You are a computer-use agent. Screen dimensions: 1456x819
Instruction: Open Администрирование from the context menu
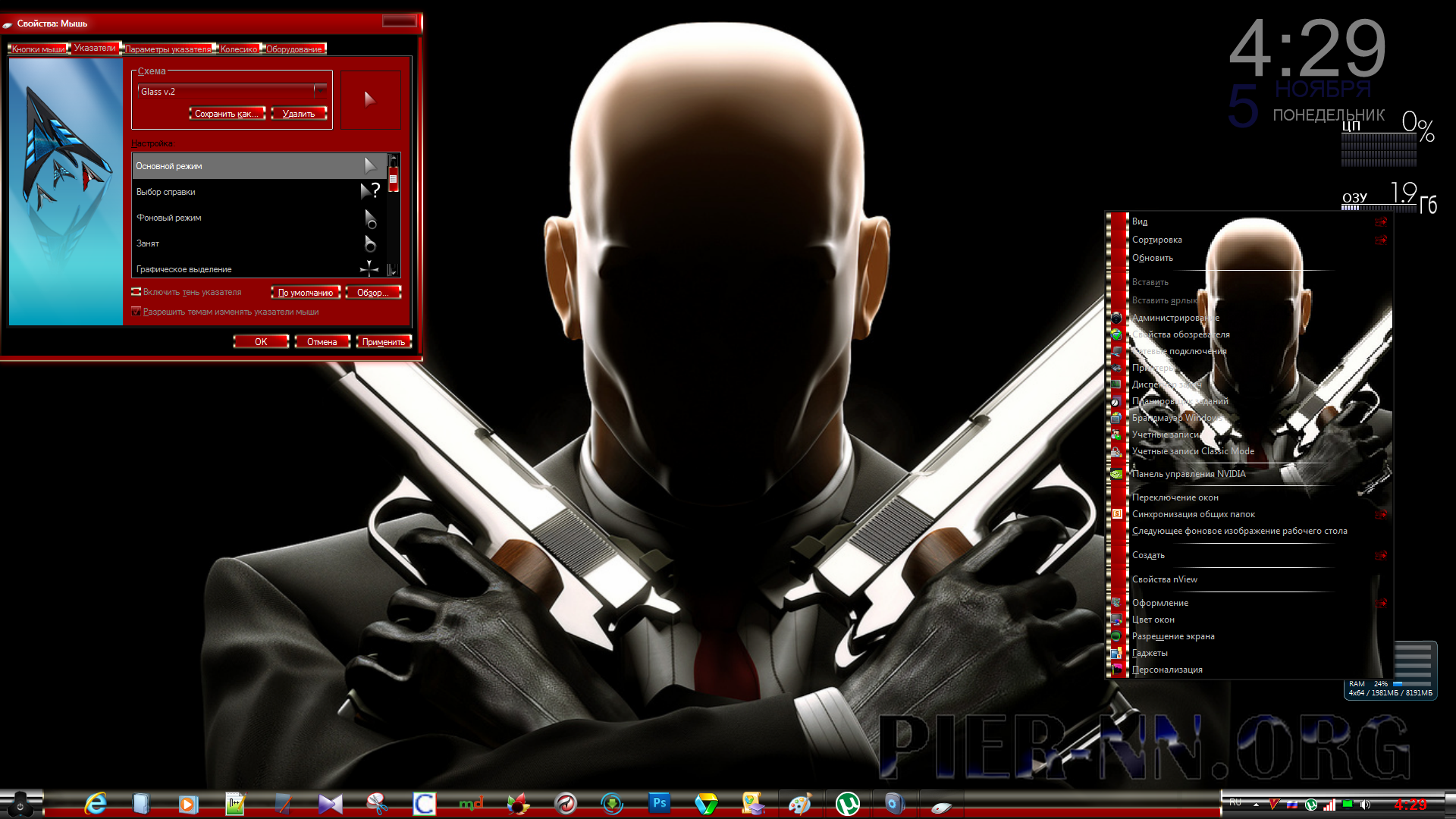[x=1175, y=318]
